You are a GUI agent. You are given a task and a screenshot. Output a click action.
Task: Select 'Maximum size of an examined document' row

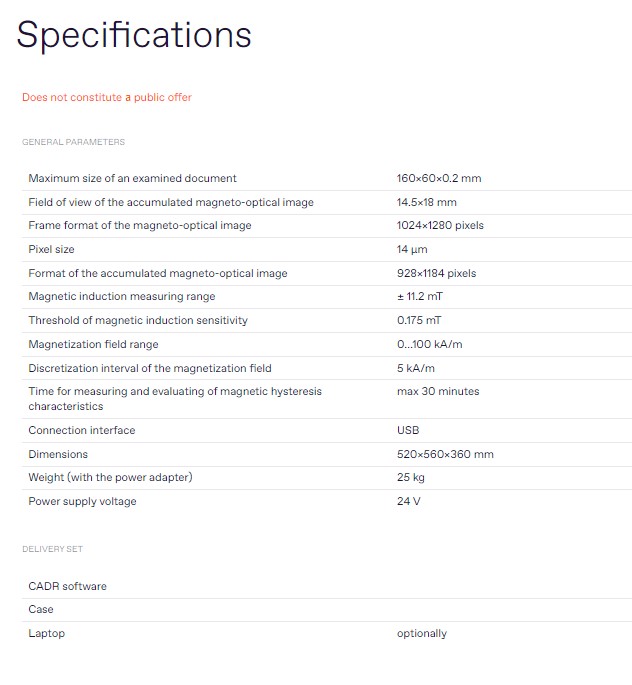pyautogui.click(x=132, y=179)
